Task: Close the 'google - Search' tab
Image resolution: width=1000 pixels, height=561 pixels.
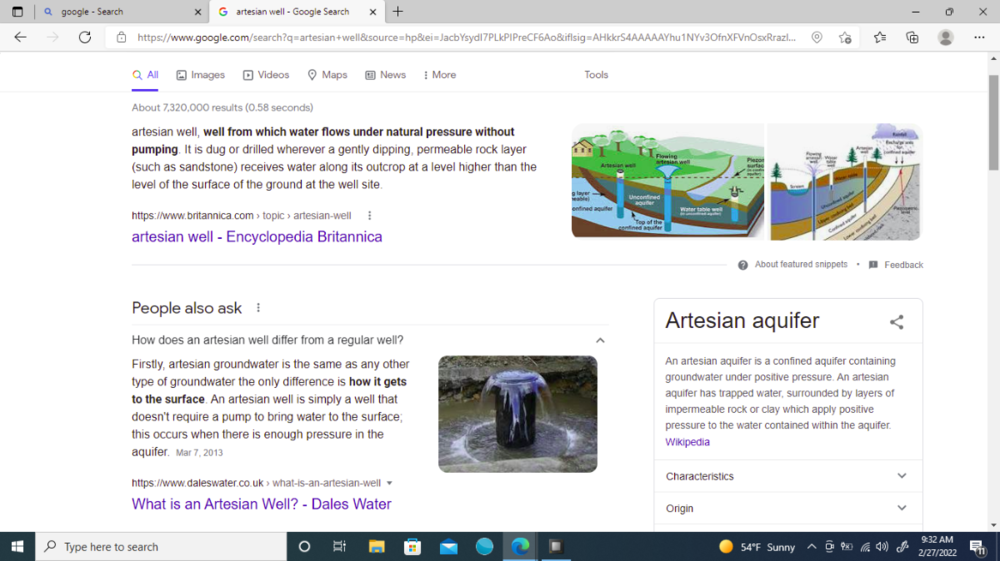Action: (x=198, y=11)
